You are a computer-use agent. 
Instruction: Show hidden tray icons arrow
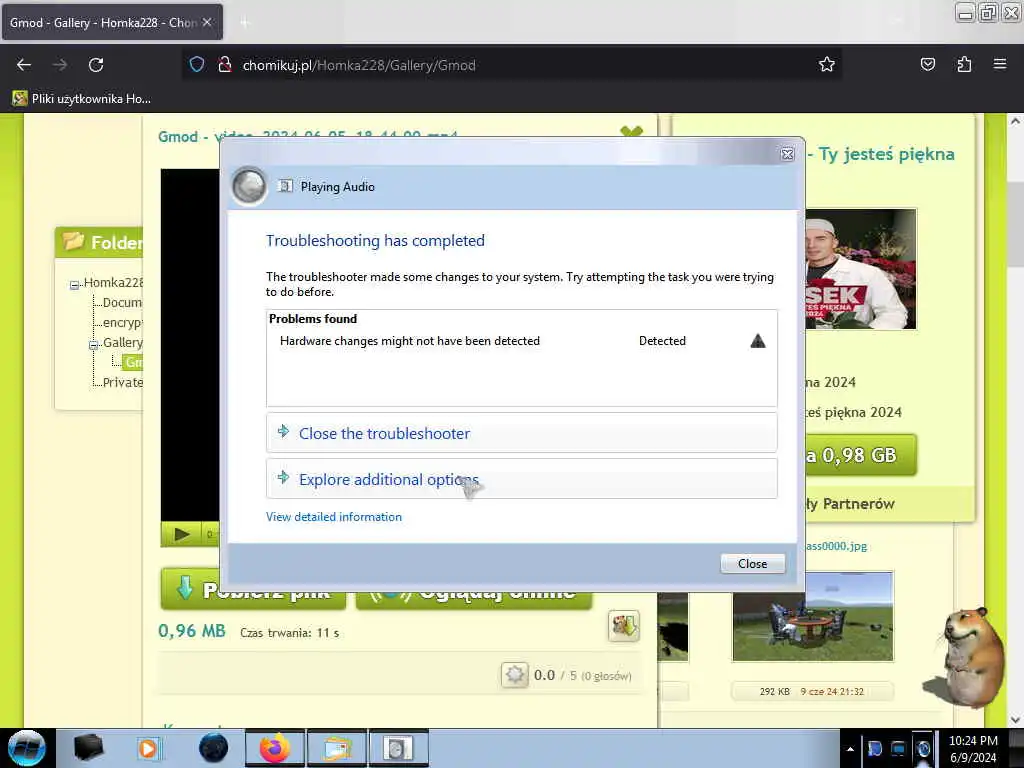click(850, 749)
